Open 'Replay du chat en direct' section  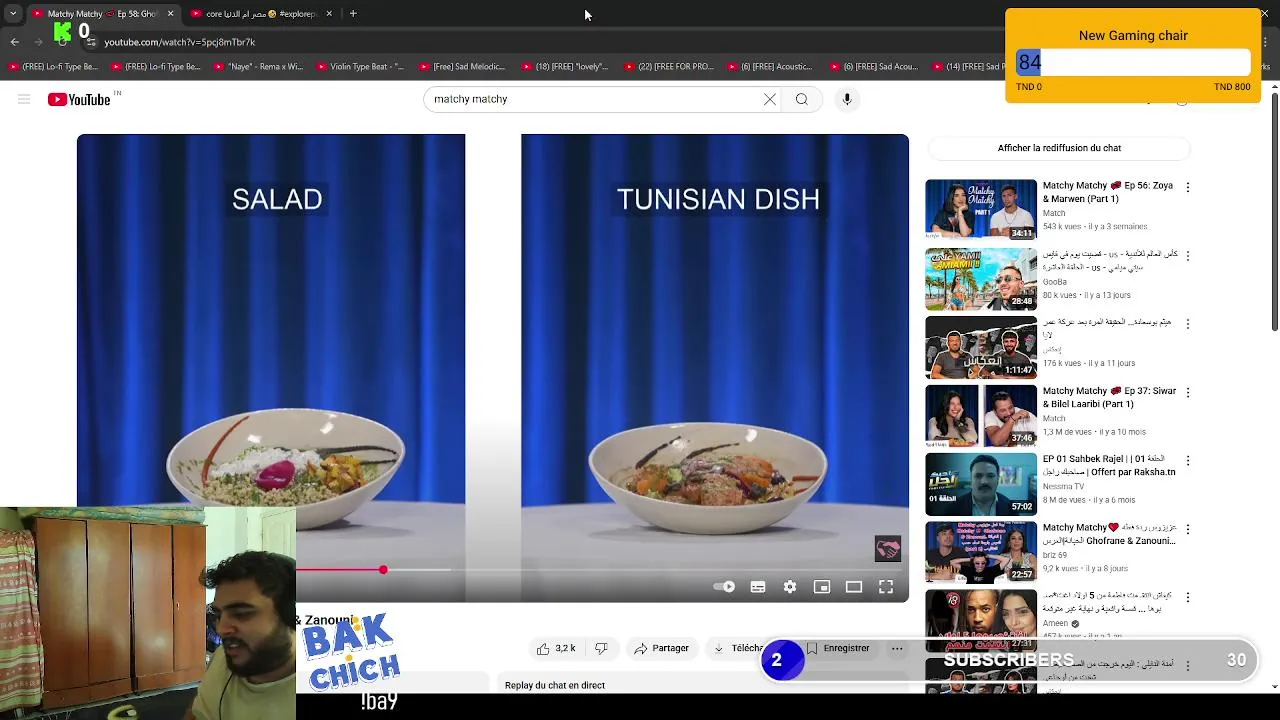pos(555,685)
